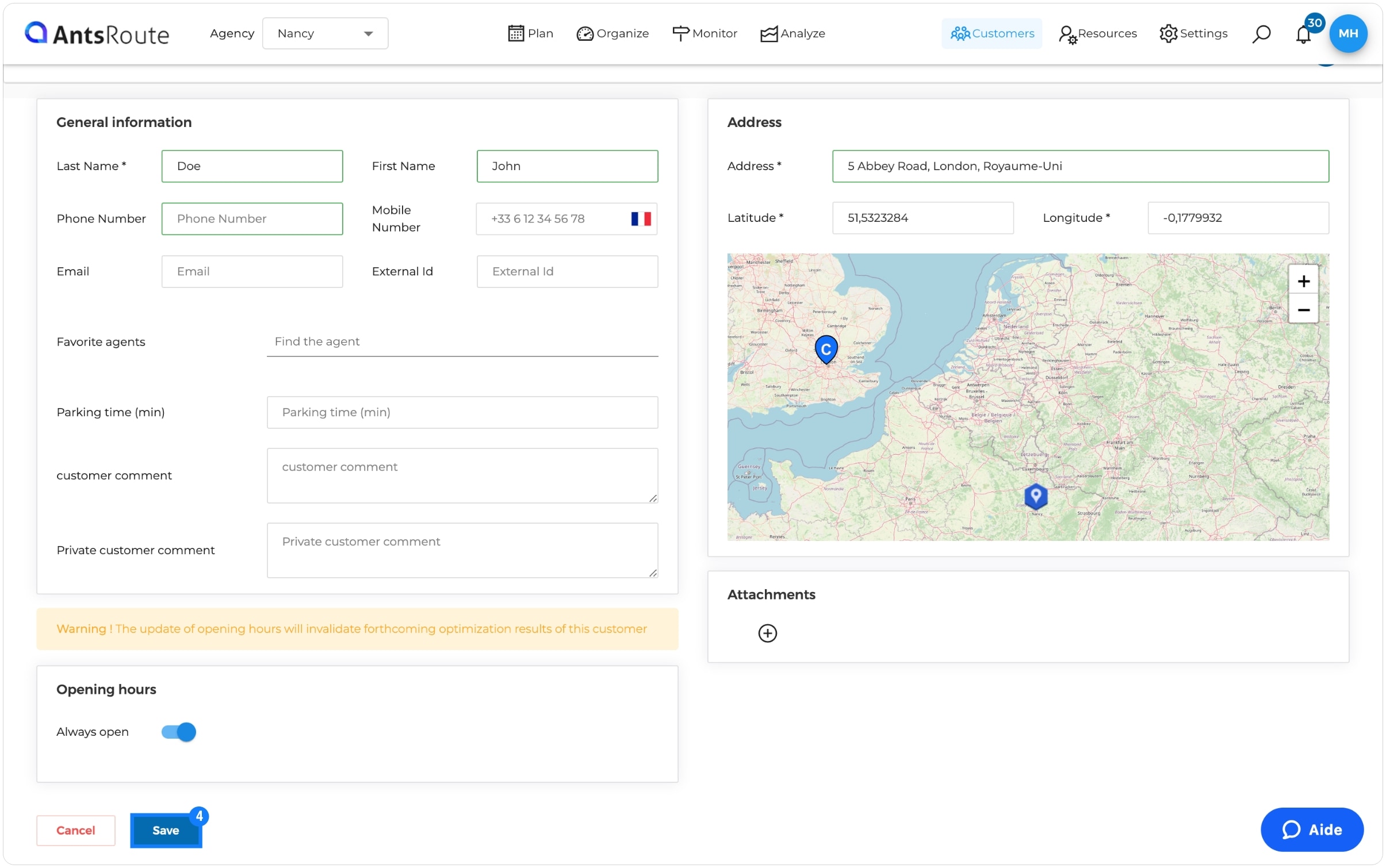Image resolution: width=1386 pixels, height=868 pixels.
Task: Click the customer comment resize handle
Action: point(653,498)
